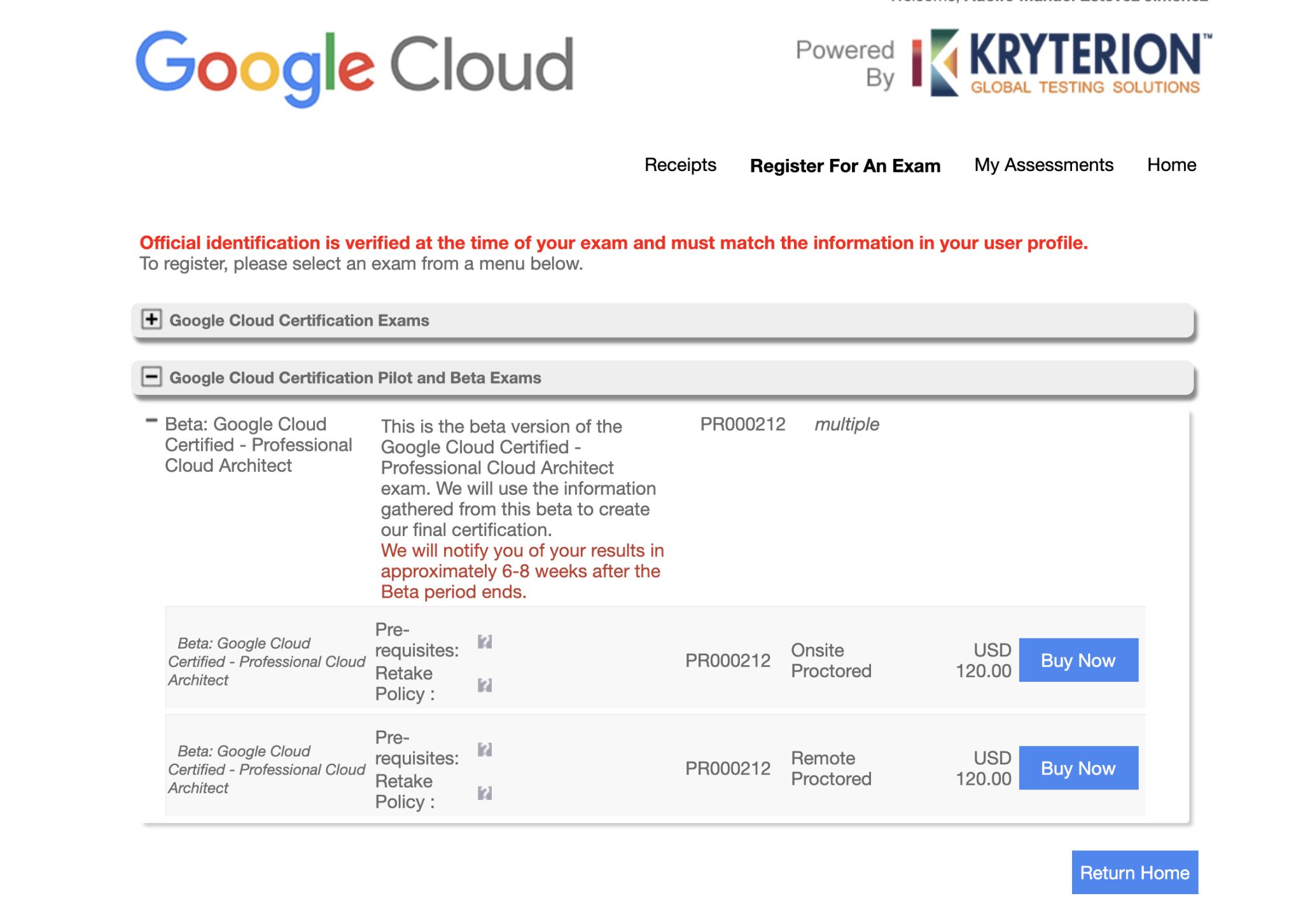1303x924 pixels.
Task: Click the Return Home button
Action: tap(1134, 872)
